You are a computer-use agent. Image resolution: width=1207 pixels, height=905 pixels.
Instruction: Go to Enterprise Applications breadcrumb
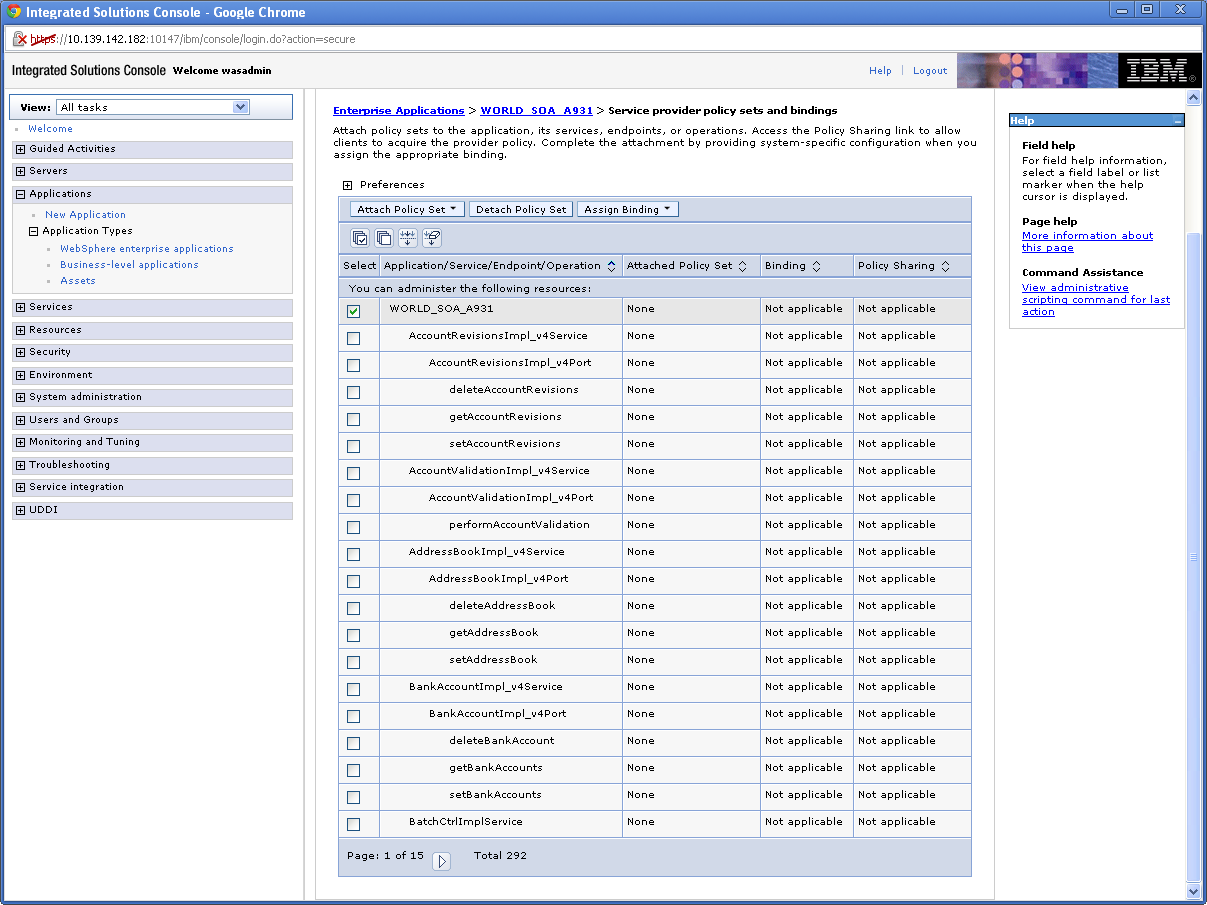pyautogui.click(x=398, y=111)
